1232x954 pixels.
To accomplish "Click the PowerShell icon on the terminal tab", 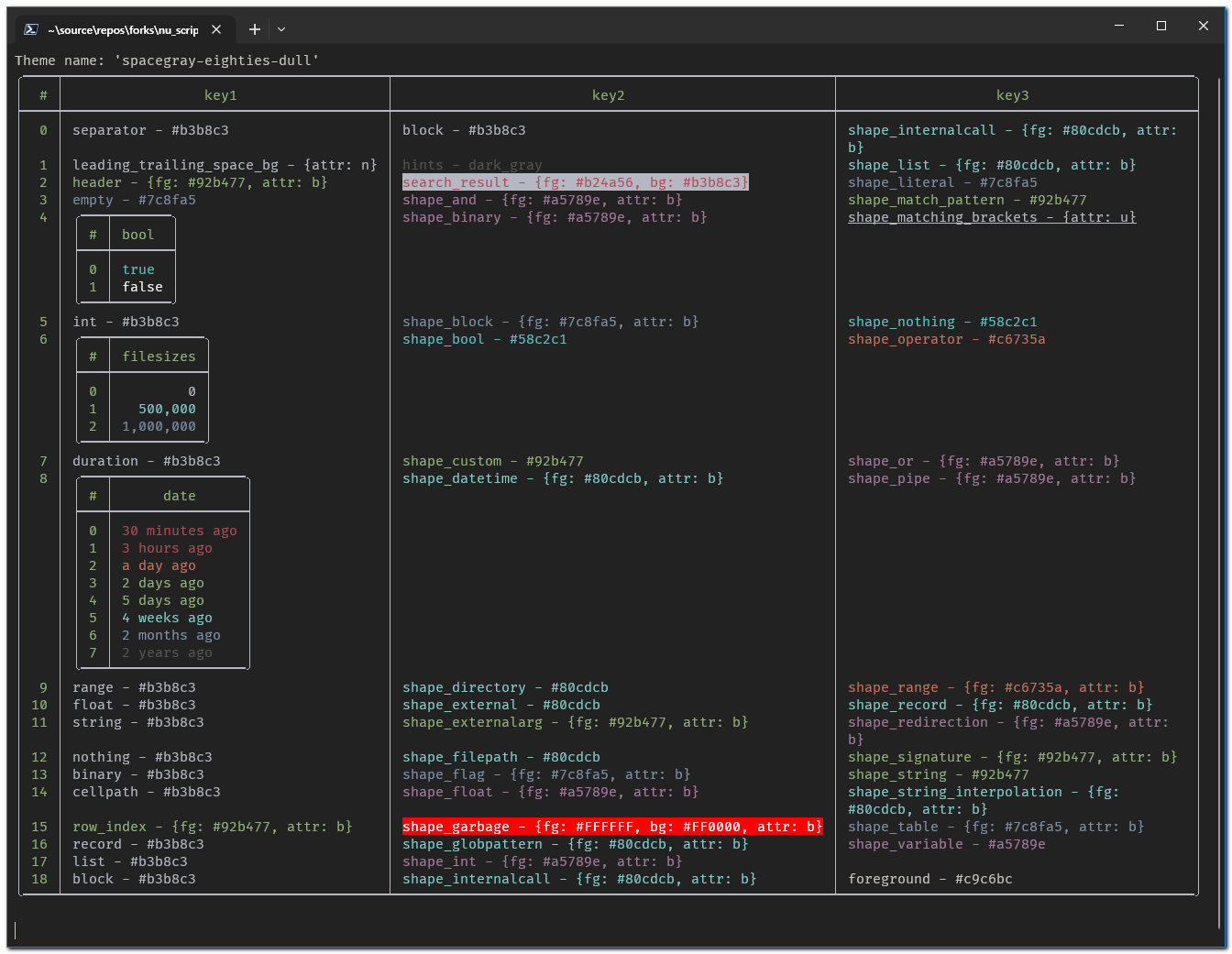I will coord(30,29).
